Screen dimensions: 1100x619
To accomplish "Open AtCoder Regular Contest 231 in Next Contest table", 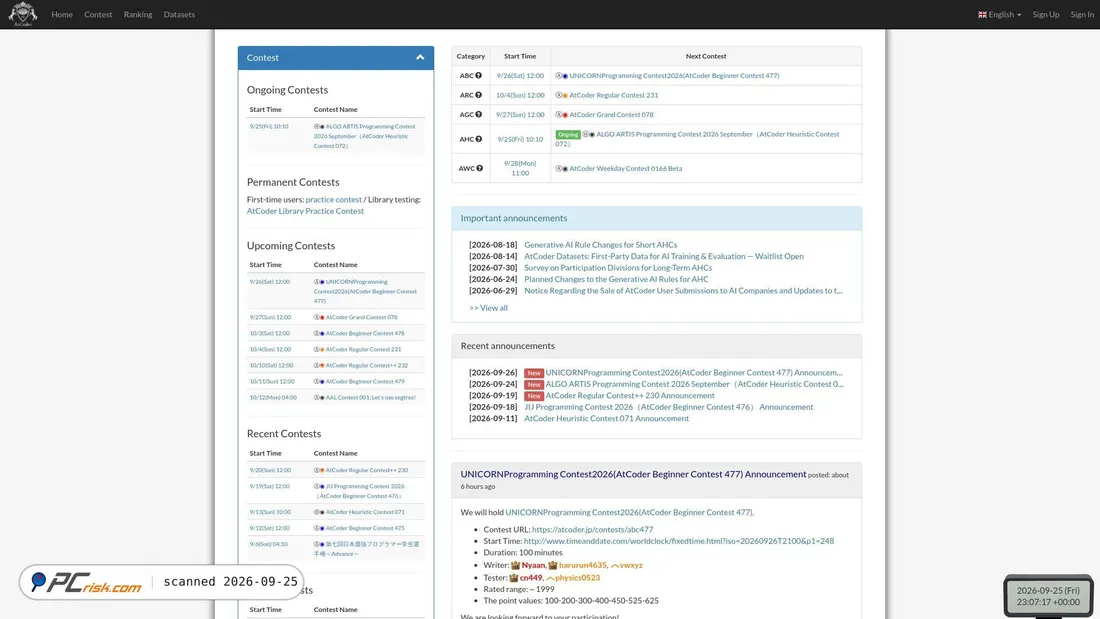I will click(x=613, y=95).
